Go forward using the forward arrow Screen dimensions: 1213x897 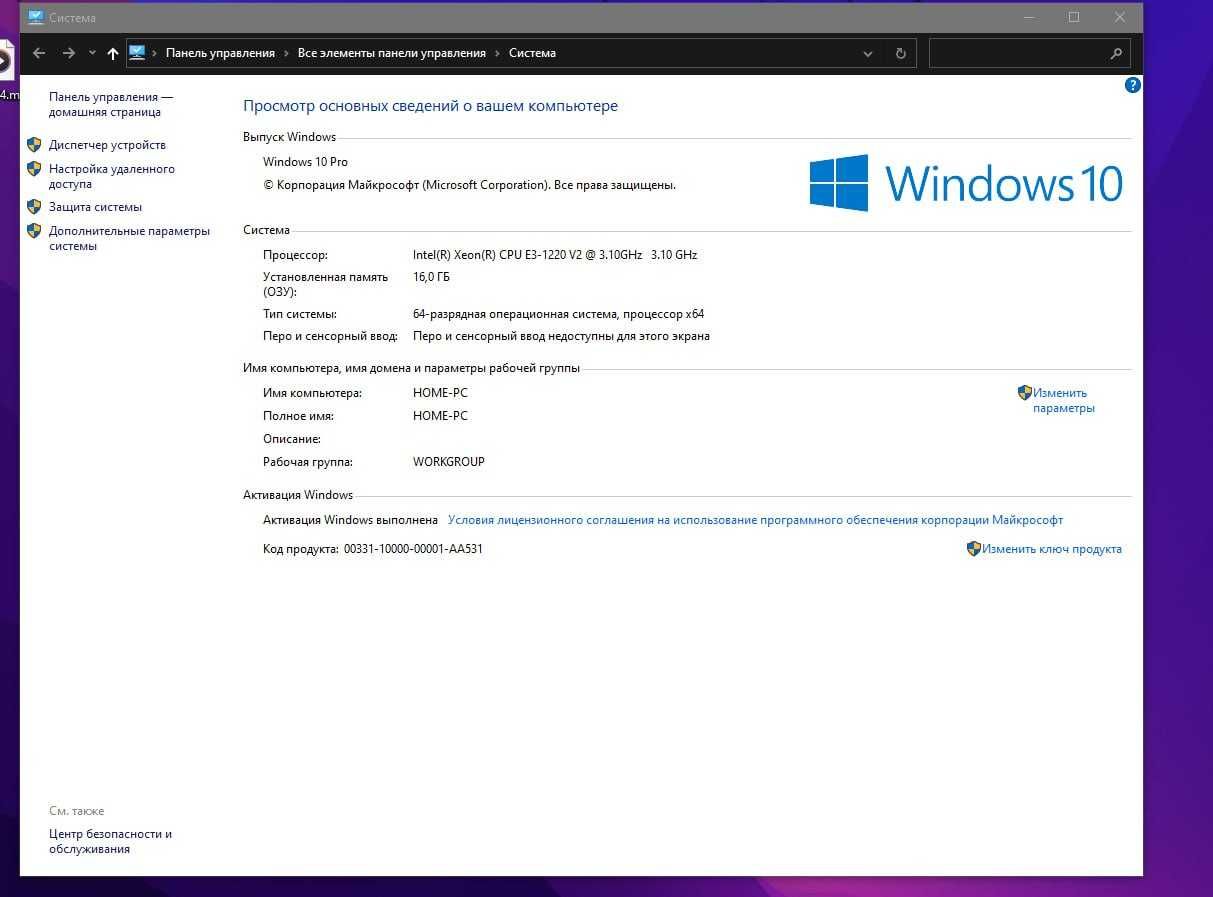pos(68,53)
